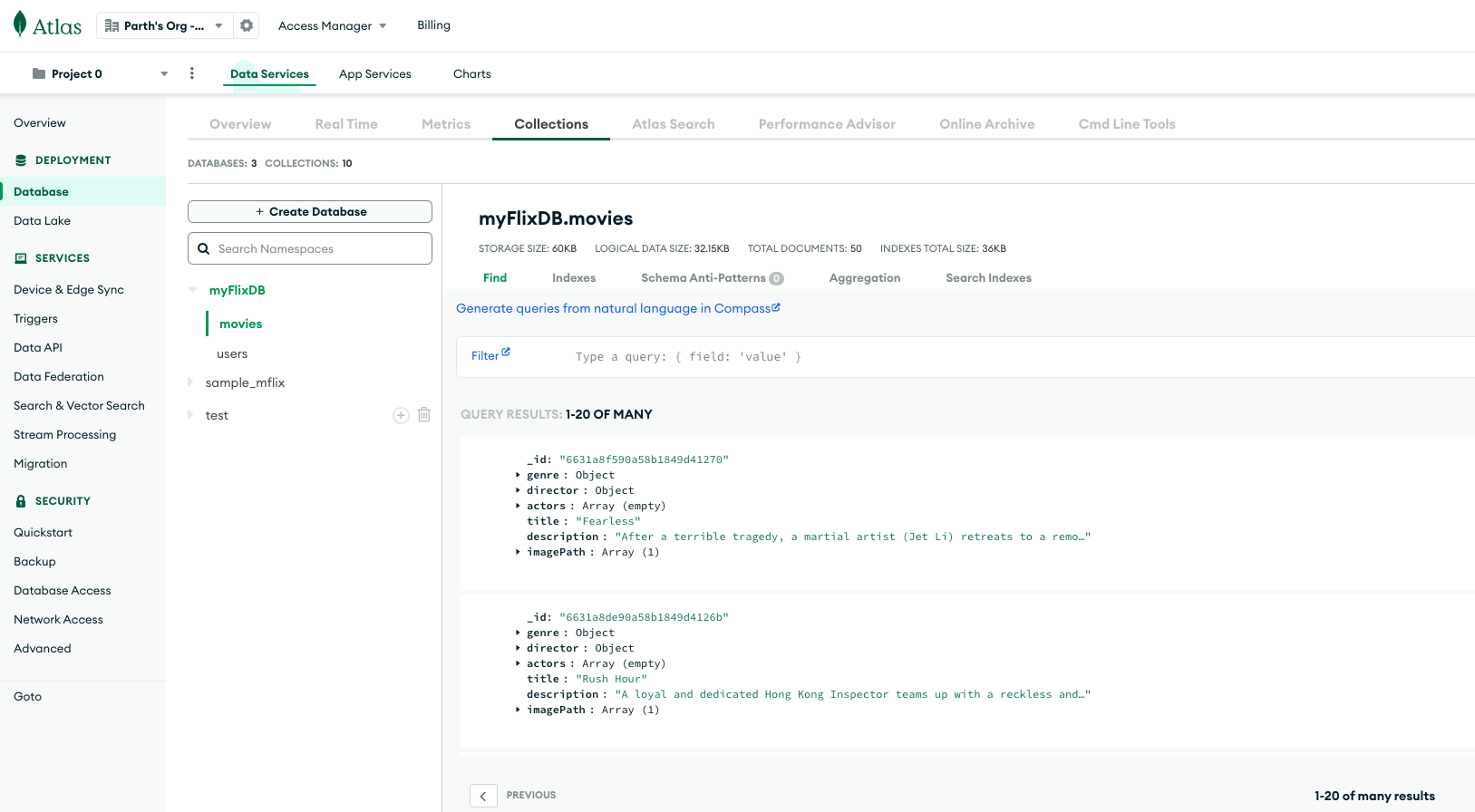Open the Search Indexes tab
Image resolution: width=1475 pixels, height=812 pixels.
(989, 278)
